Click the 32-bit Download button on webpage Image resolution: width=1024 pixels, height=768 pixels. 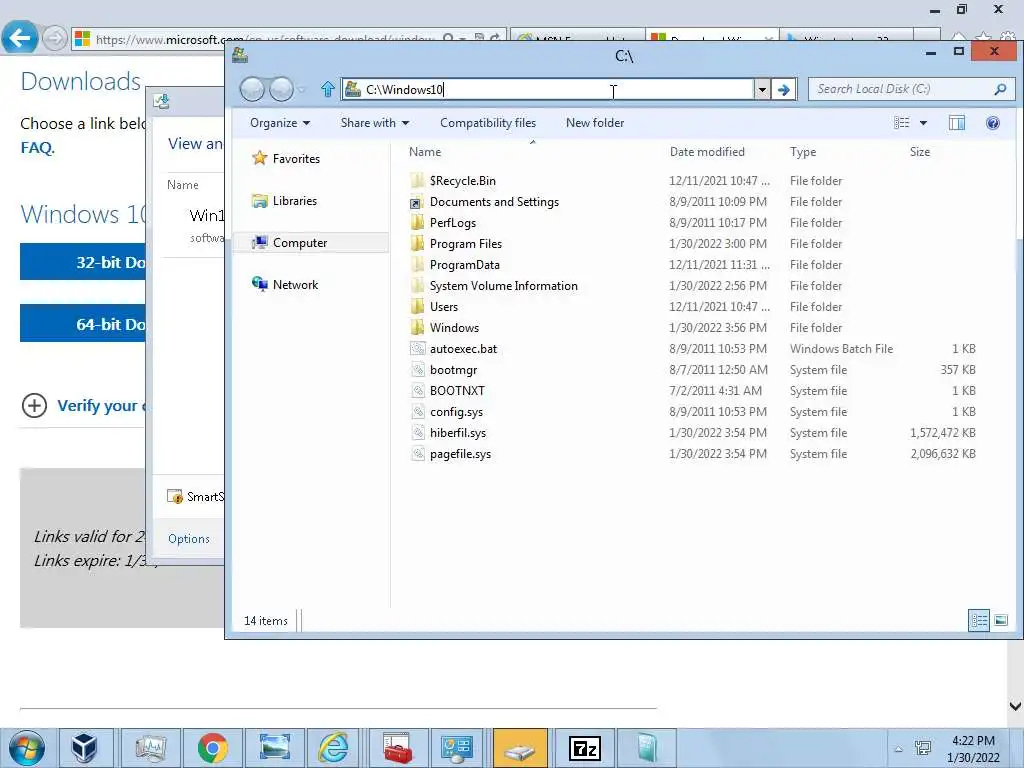pyautogui.click(x=83, y=262)
